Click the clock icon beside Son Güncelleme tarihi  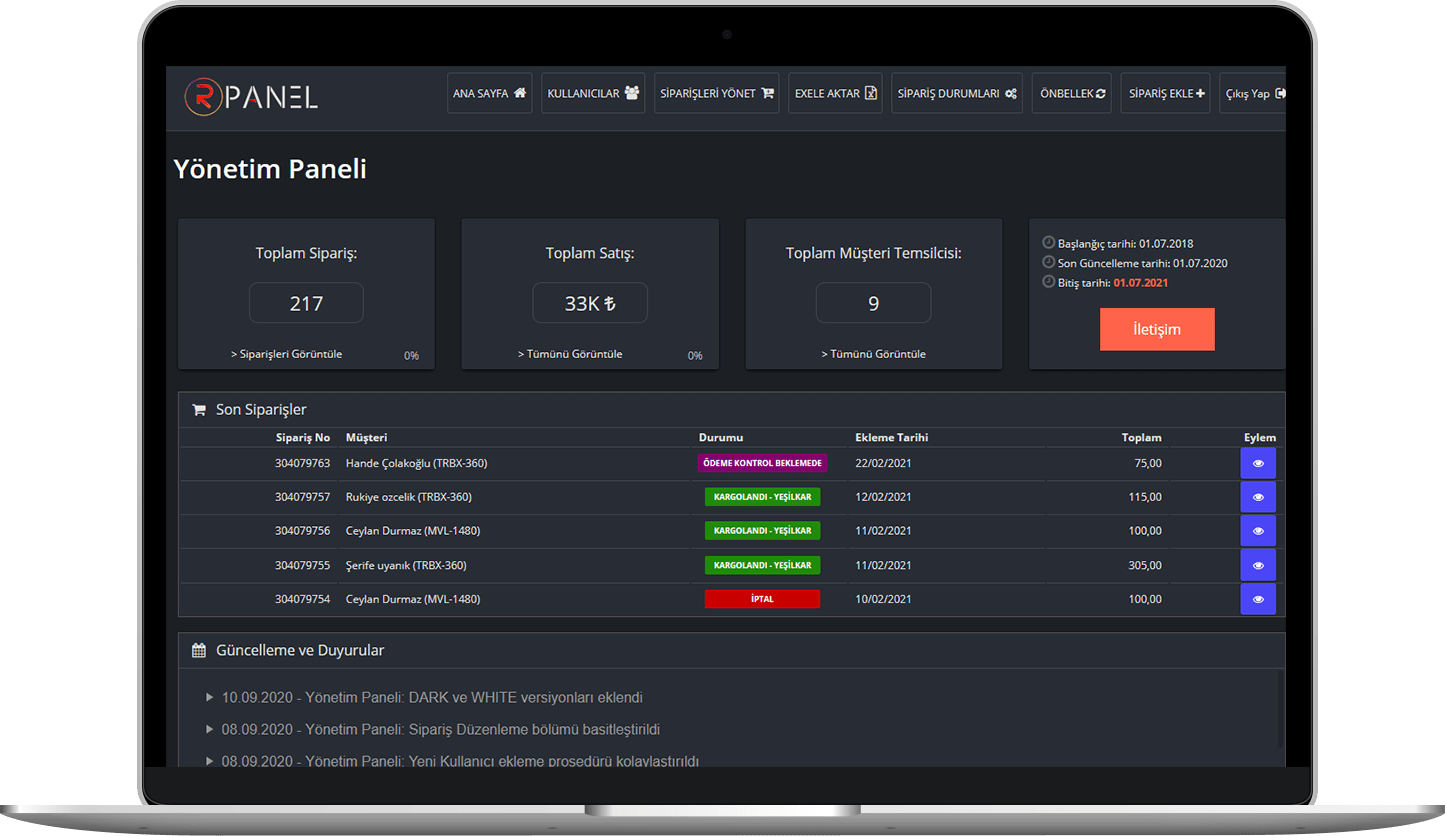pyautogui.click(x=1048, y=263)
